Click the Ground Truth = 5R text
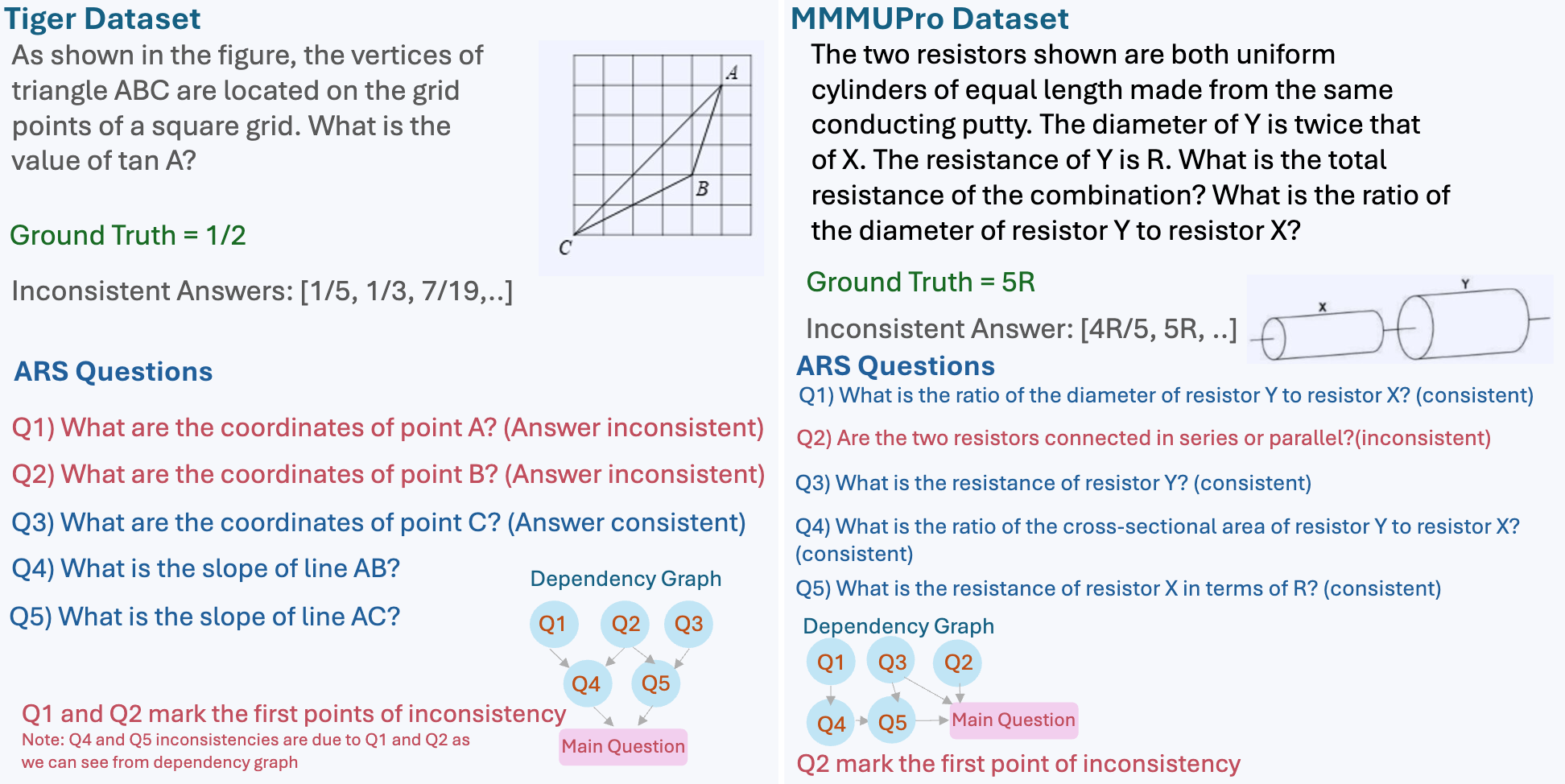Screen dimensions: 1565x784 click(x=920, y=282)
